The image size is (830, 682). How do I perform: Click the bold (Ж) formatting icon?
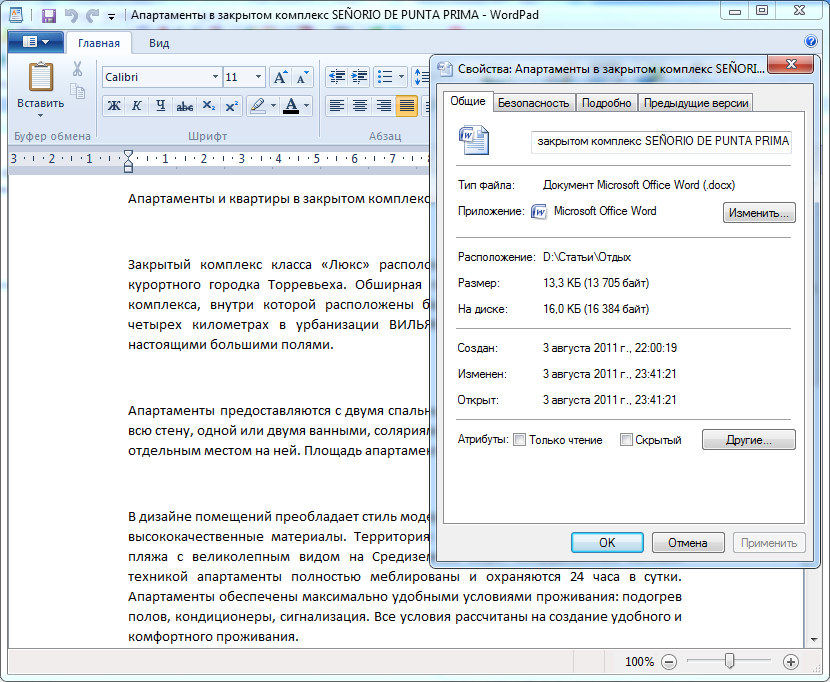coord(114,106)
